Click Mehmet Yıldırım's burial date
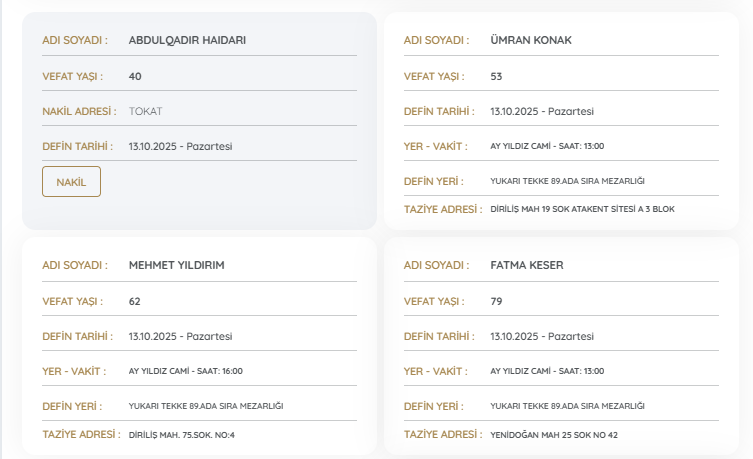This screenshot has height=459, width=753. click(x=180, y=336)
